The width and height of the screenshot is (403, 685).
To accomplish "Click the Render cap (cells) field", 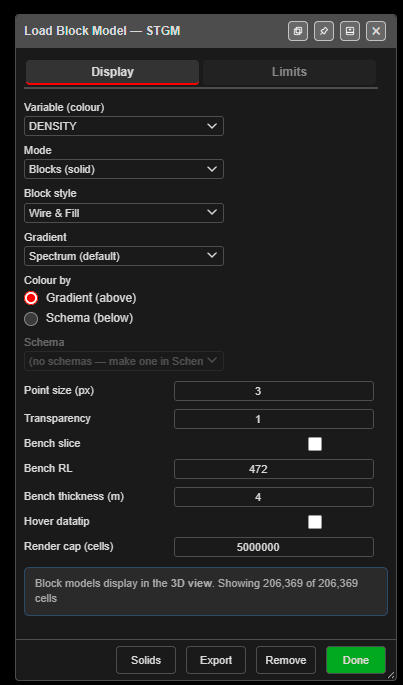I will 274,547.
